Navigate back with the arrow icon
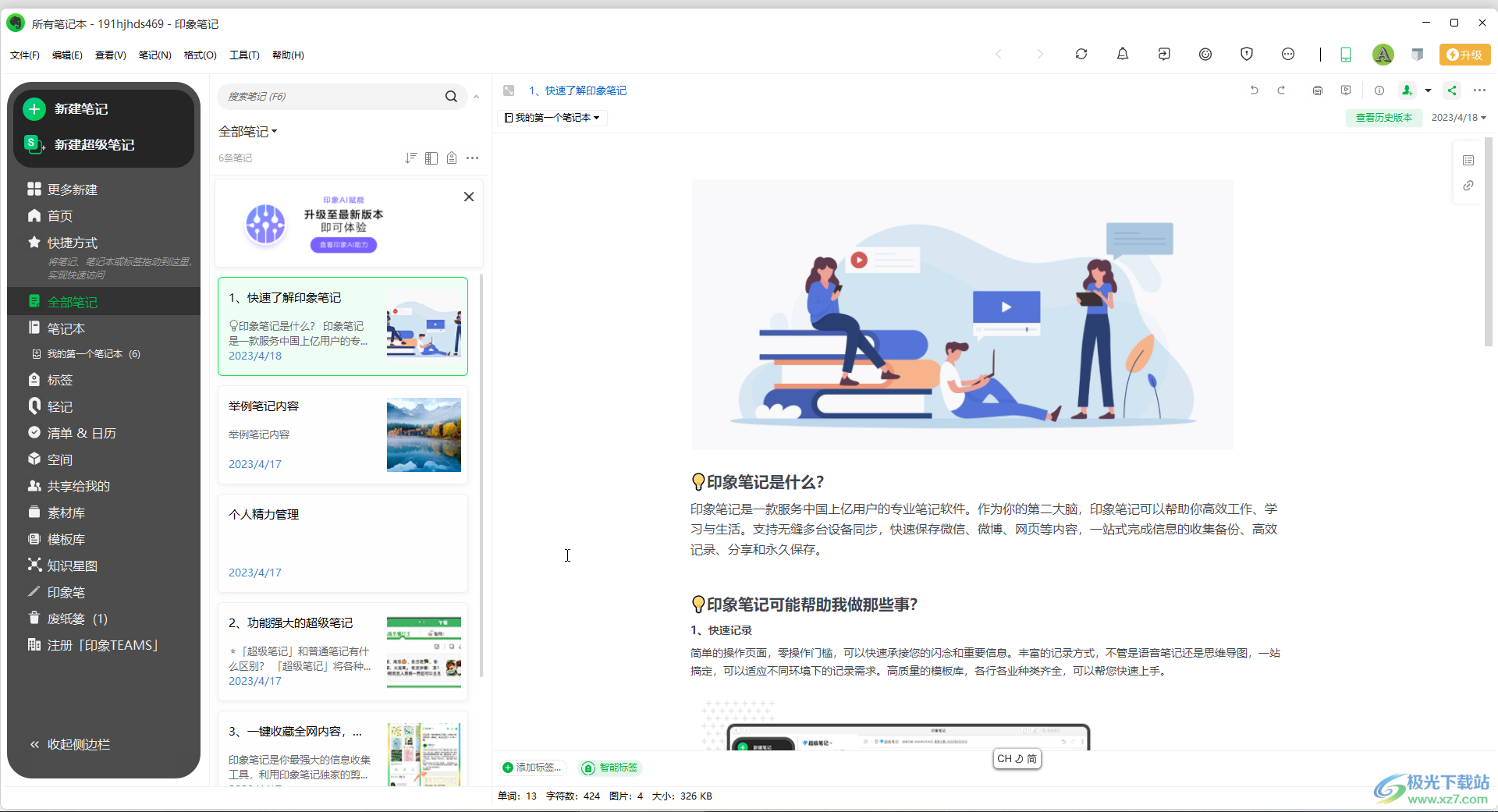Screen dimensions: 1498x812 click(999, 54)
